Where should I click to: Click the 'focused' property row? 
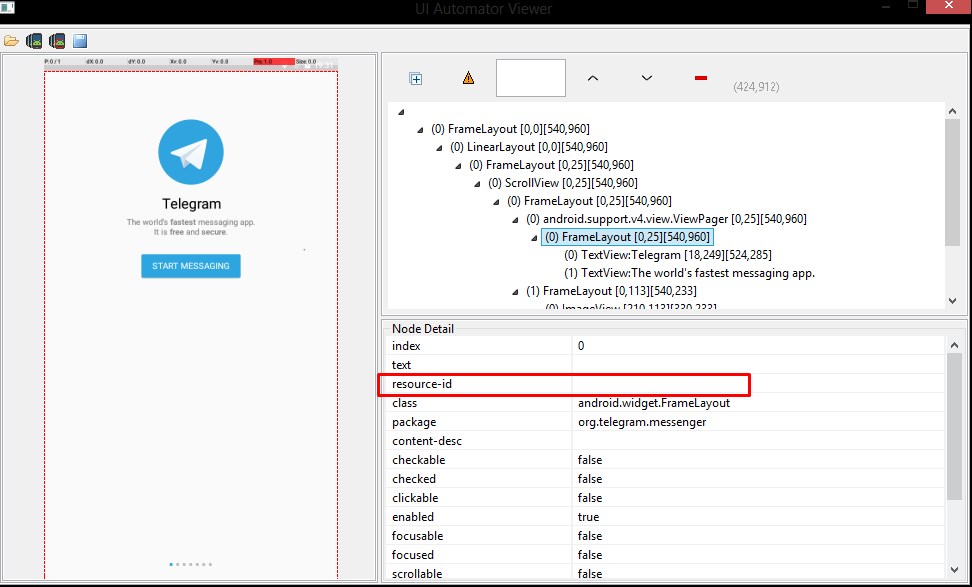pos(666,555)
